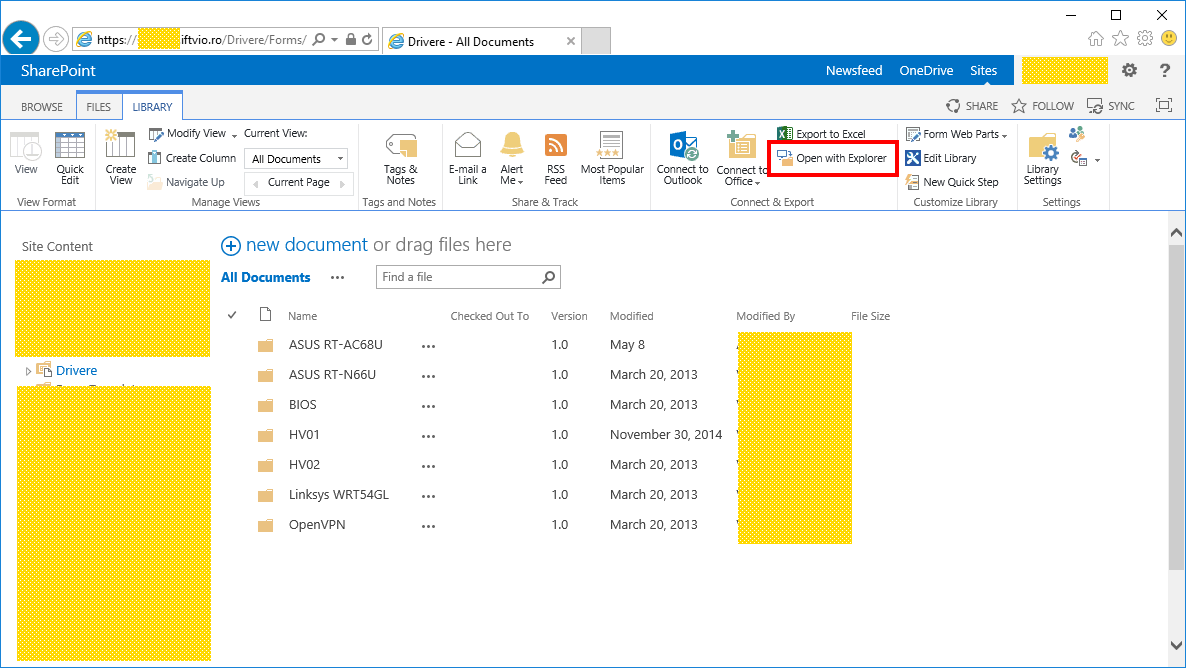Click Form Web Parts
This screenshot has height=668, width=1186.
956,134
